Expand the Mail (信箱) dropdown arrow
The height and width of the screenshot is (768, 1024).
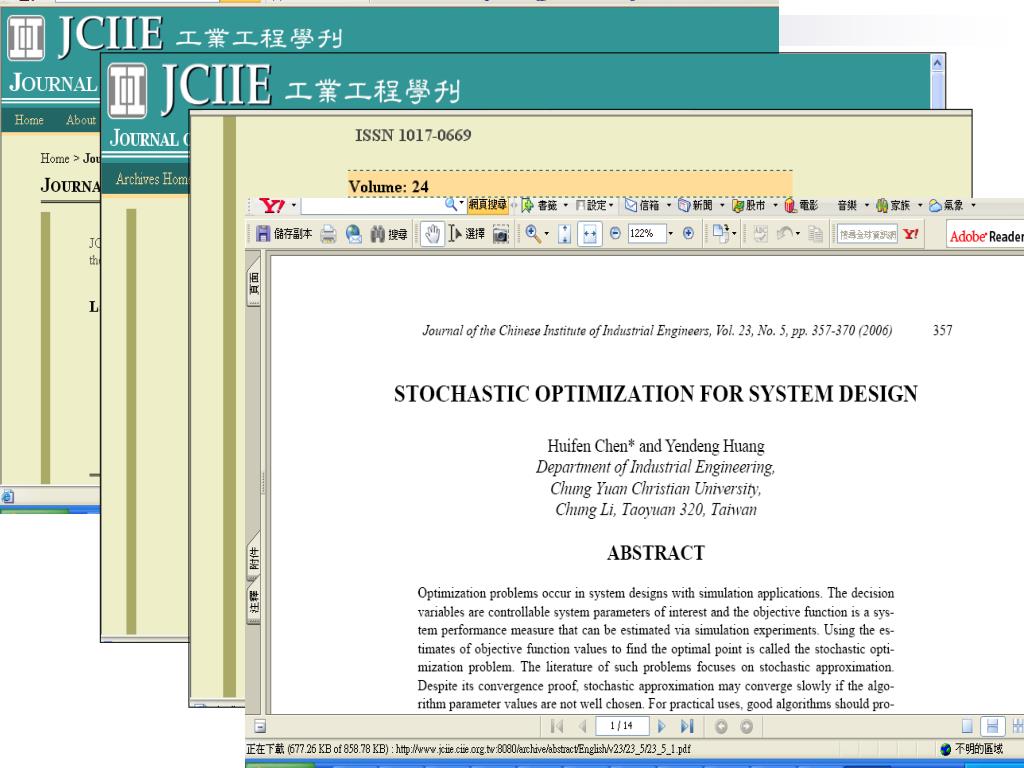(x=669, y=206)
